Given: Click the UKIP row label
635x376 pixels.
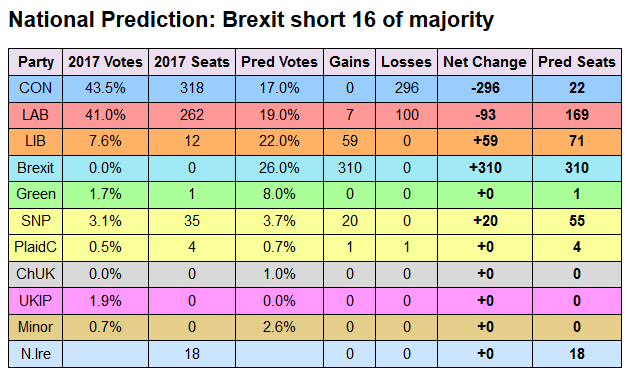Looking at the screenshot, I should [x=36, y=301].
